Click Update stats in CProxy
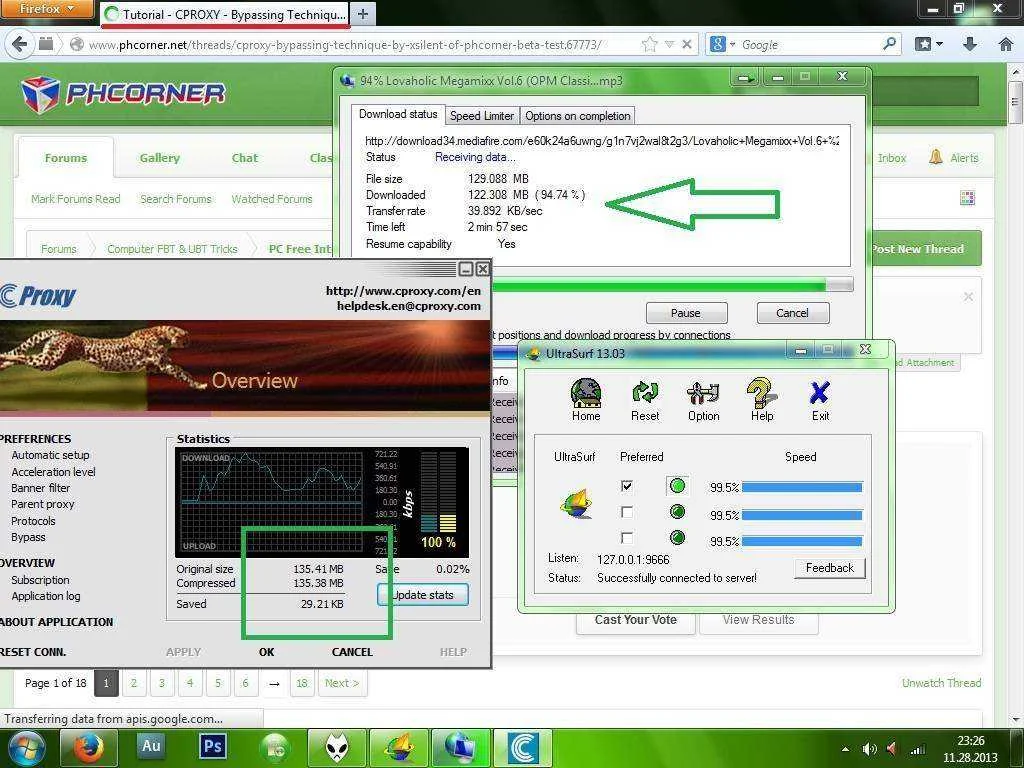Viewport: 1024px width, 768px height. click(423, 594)
